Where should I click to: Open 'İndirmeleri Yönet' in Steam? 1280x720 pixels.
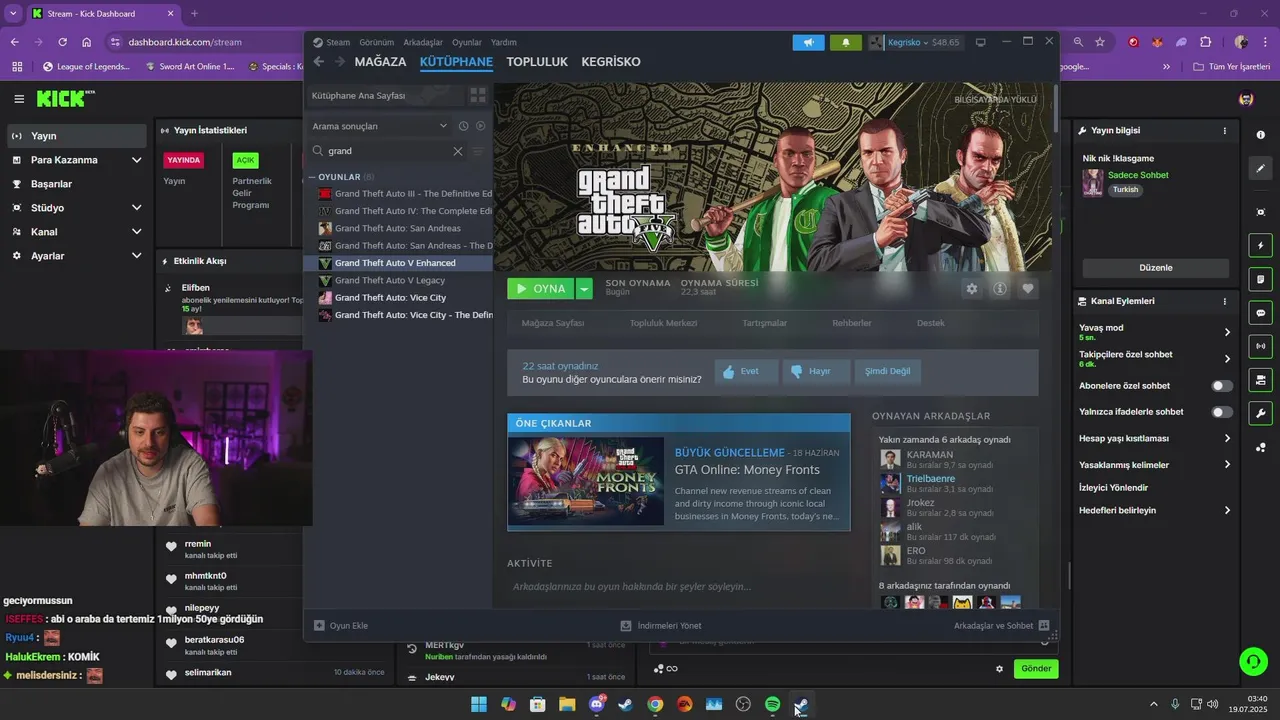click(x=661, y=626)
